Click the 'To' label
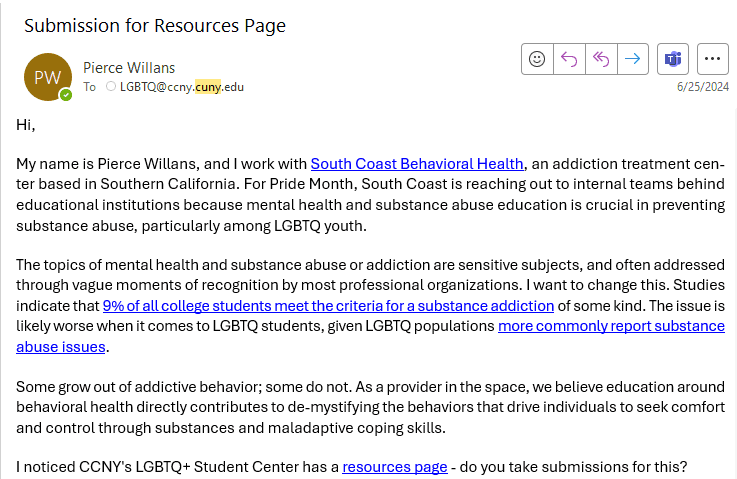 [x=89, y=87]
